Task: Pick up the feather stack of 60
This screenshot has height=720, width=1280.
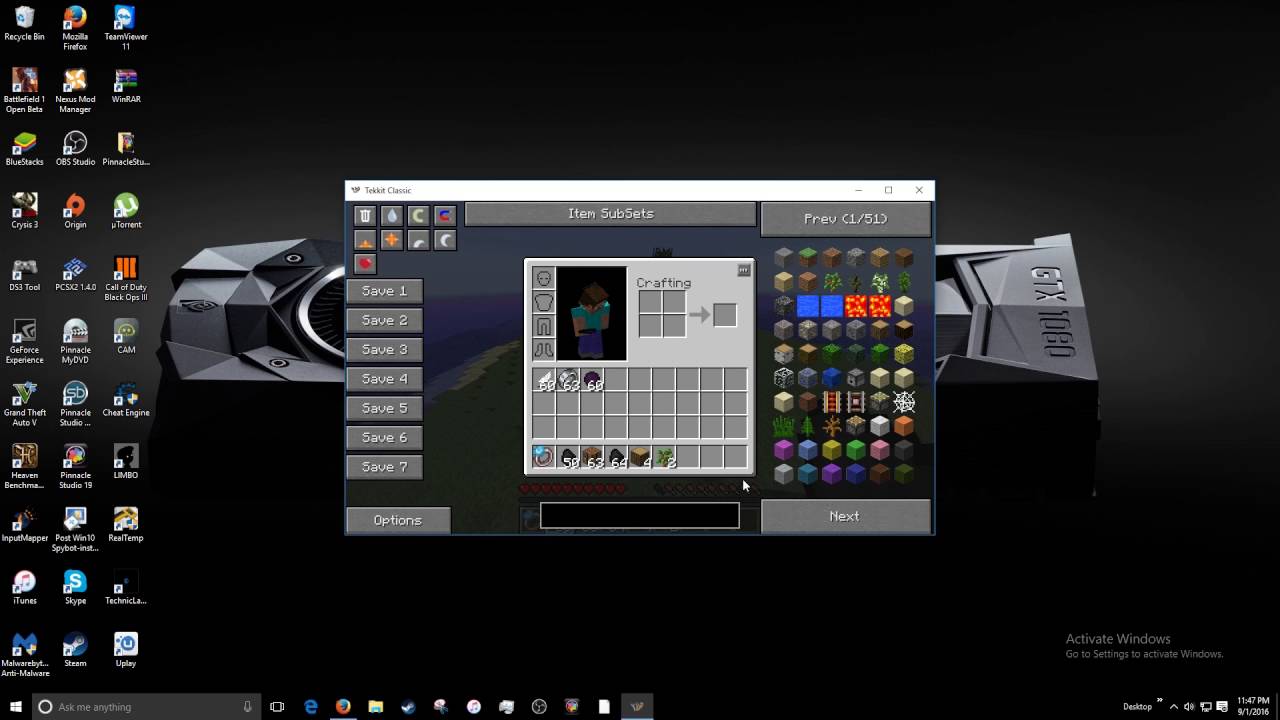Action: (544, 380)
